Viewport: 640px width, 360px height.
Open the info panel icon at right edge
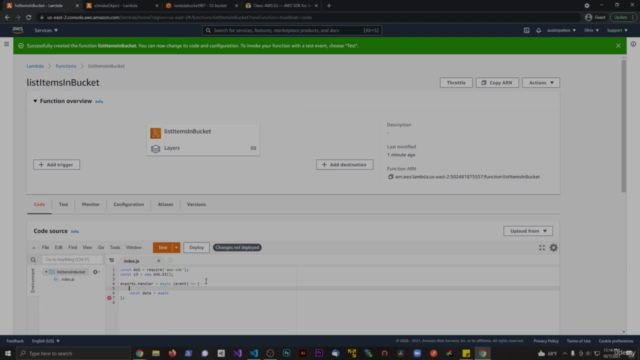click(633, 44)
